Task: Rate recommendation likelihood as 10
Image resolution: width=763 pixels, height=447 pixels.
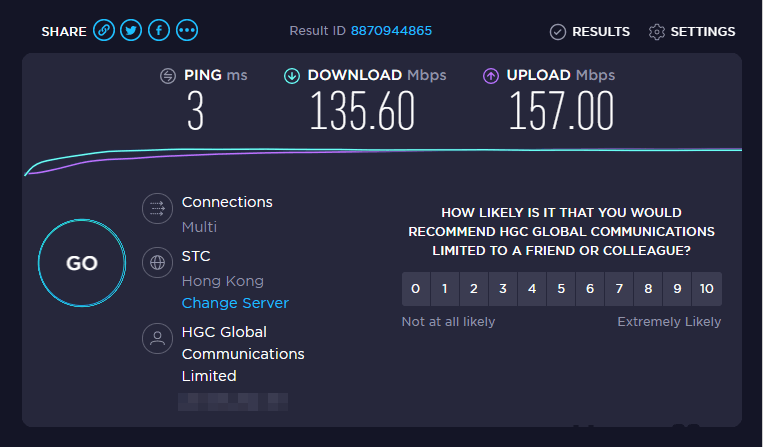Action: pyautogui.click(x=707, y=289)
